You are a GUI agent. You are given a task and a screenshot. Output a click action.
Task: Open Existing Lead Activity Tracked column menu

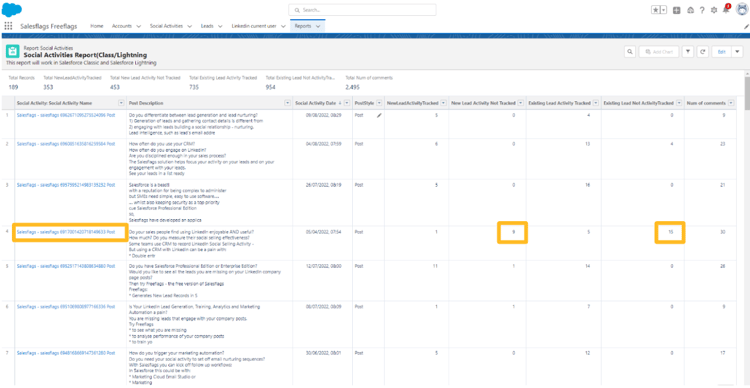596,103
